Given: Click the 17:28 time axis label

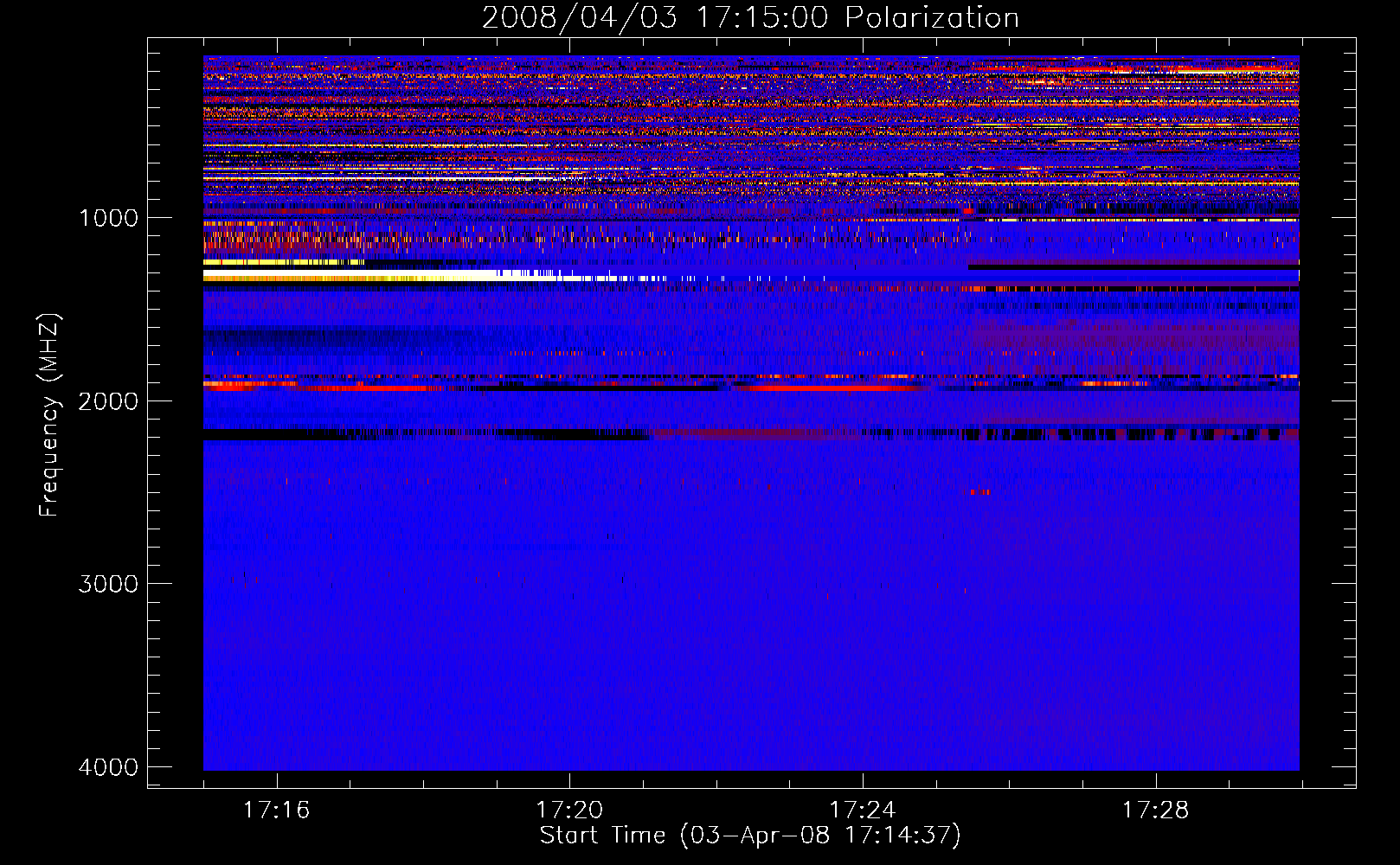Looking at the screenshot, I should 1156,811.
